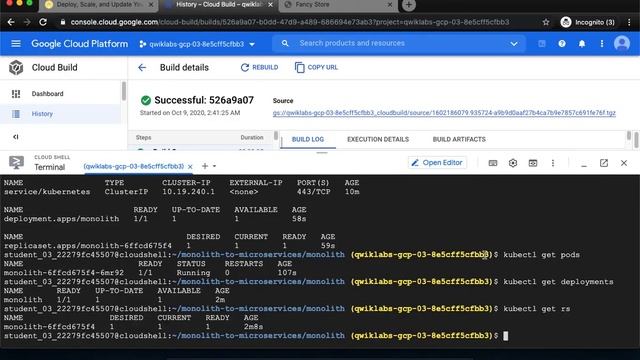This screenshot has height=360, width=640.
Task: Click the Source label
Action: click(283, 101)
